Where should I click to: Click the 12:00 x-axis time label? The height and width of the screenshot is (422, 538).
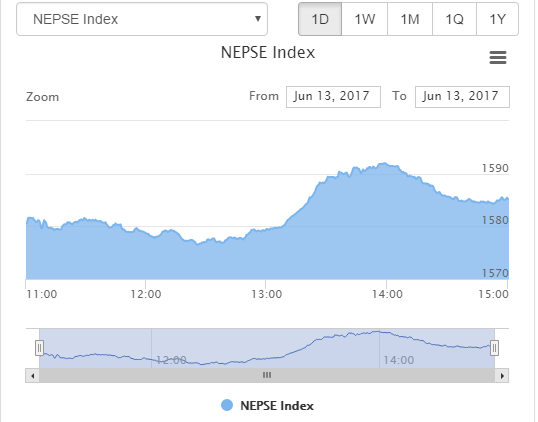pos(145,294)
